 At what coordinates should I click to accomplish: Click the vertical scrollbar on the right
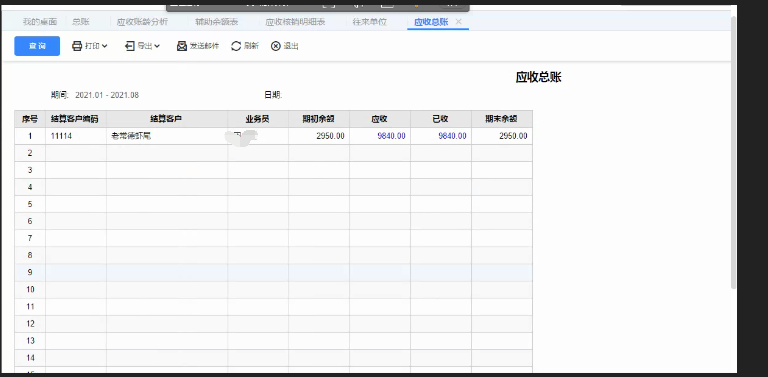(733, 152)
